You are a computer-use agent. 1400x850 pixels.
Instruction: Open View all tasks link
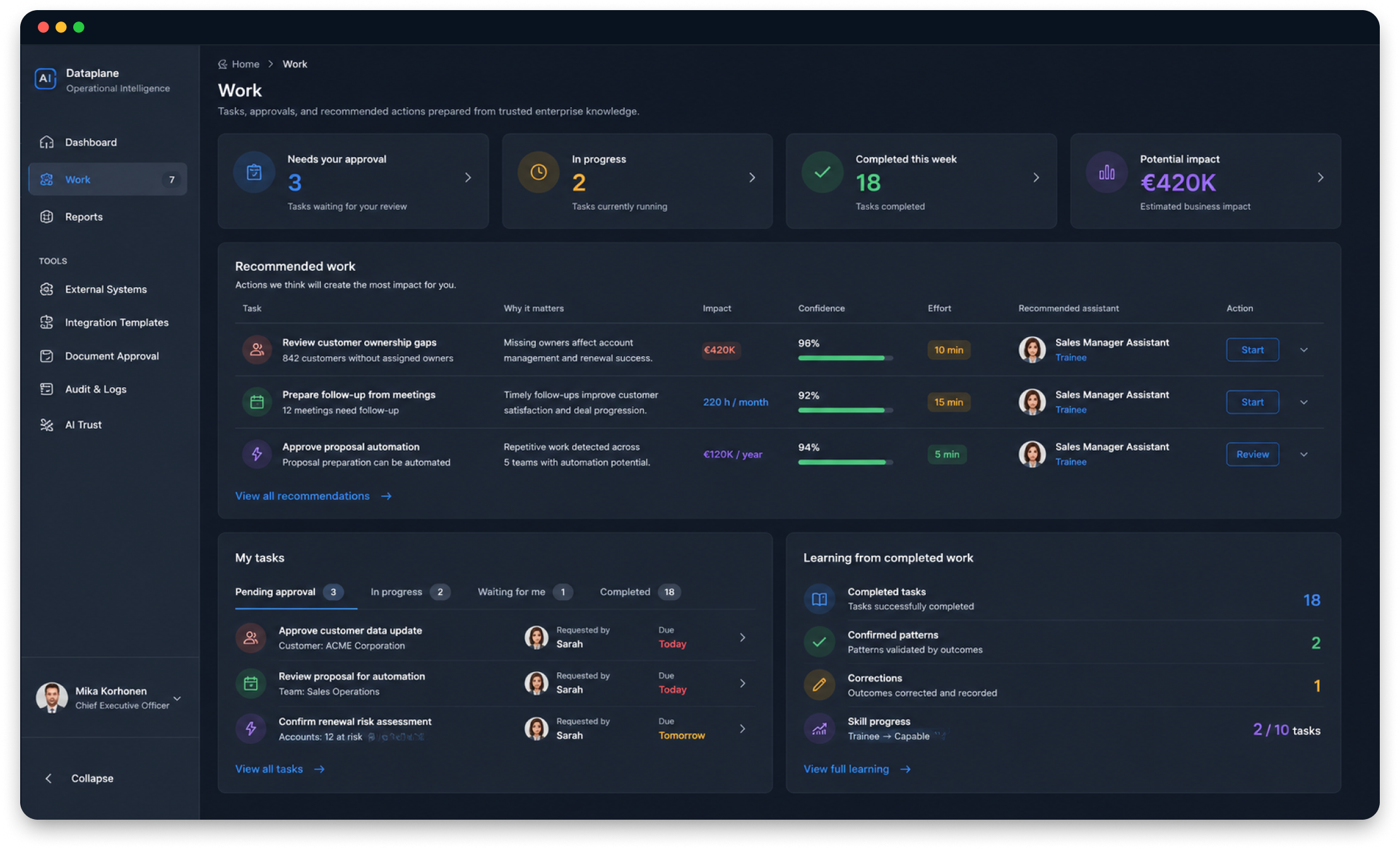point(280,769)
